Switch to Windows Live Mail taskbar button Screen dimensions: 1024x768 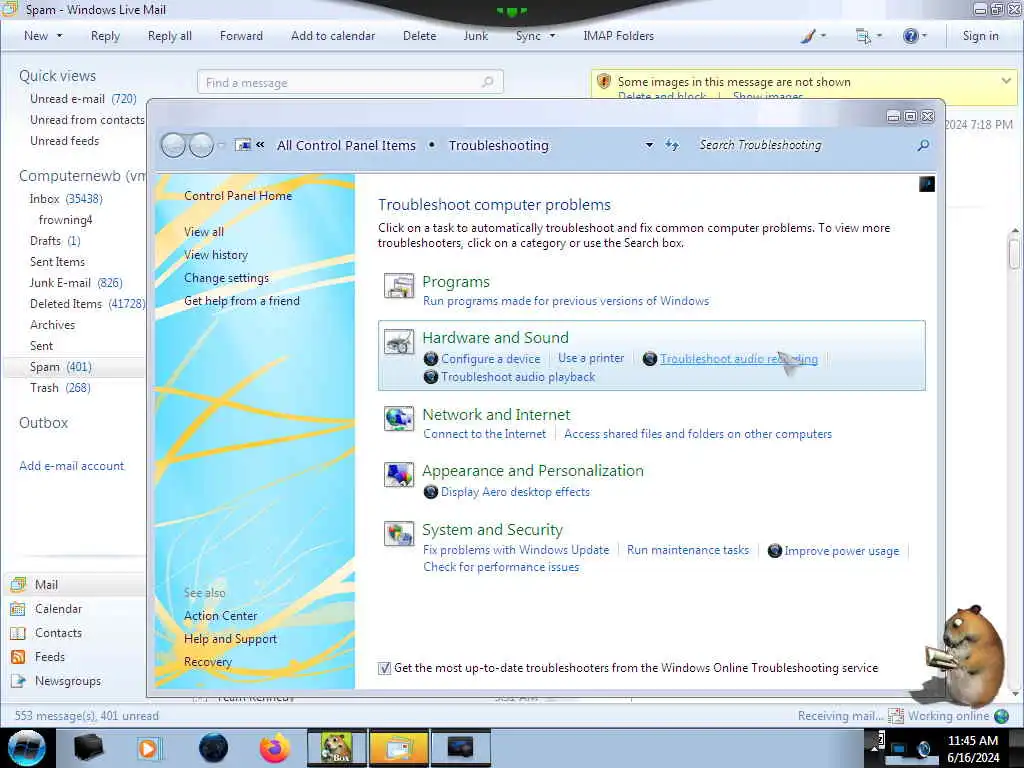point(398,748)
